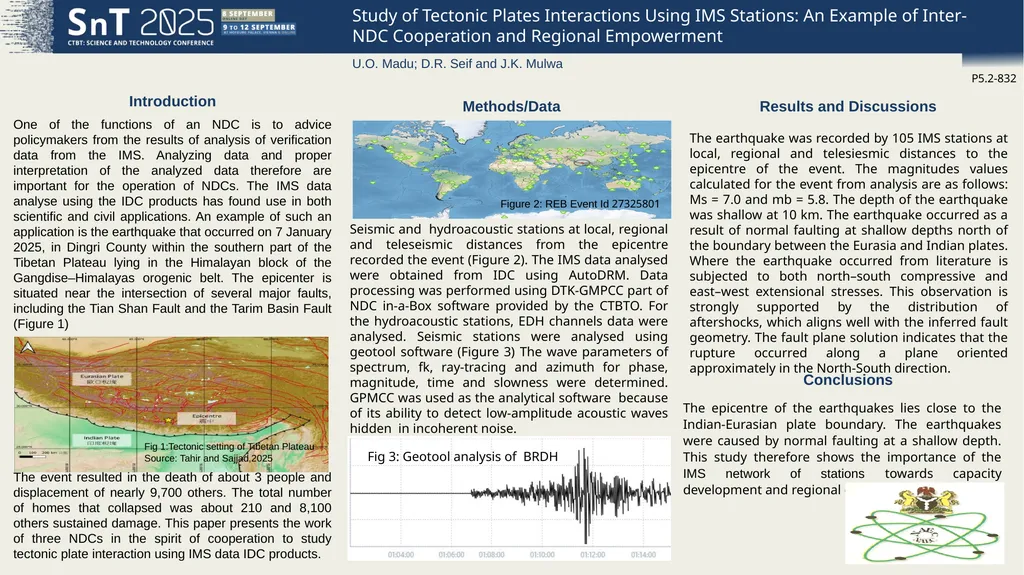1024x575 pixels.
Task: Click the 01:04:00 time axis label
Action: [400, 555]
